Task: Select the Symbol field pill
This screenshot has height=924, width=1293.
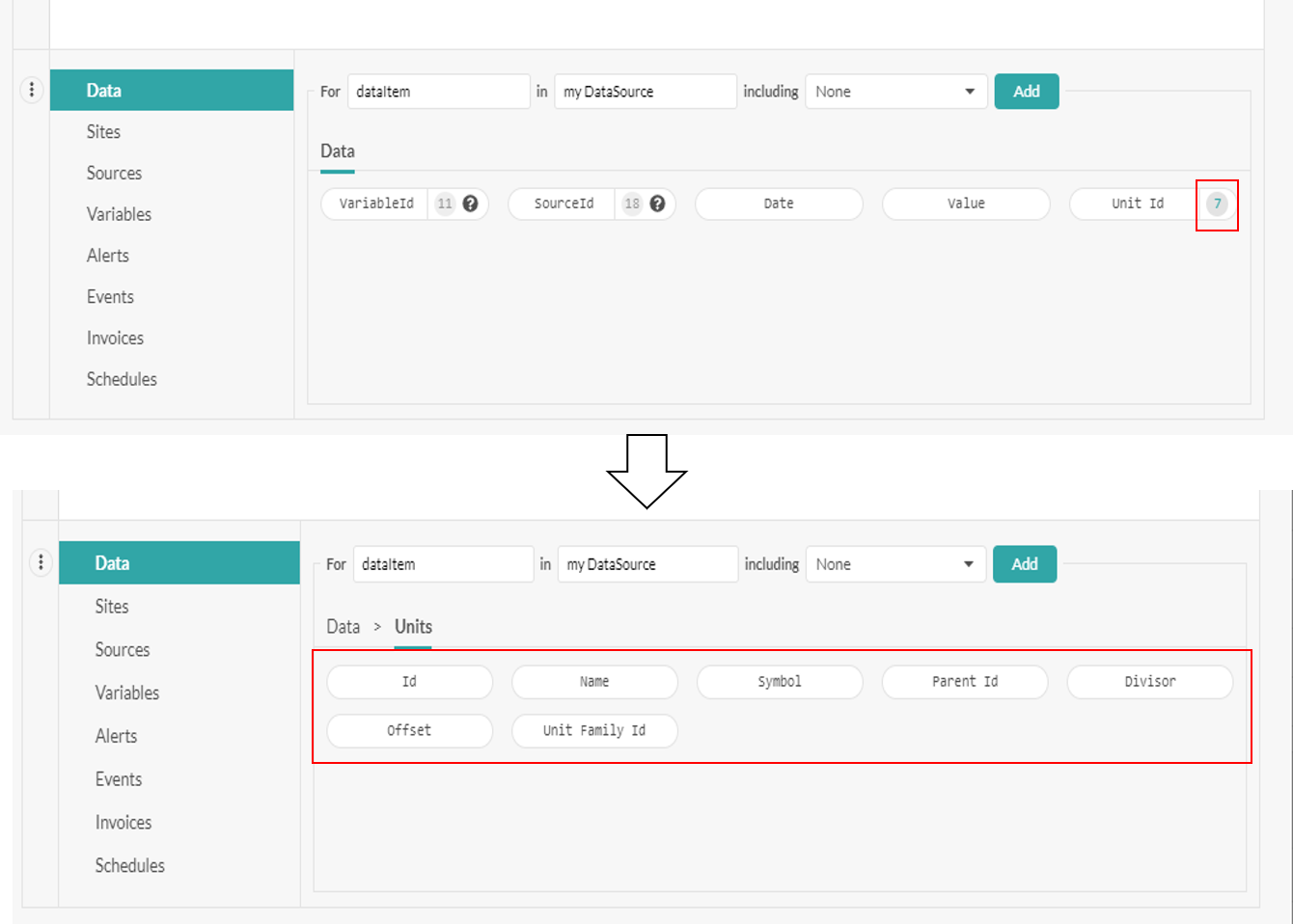Action: point(780,681)
